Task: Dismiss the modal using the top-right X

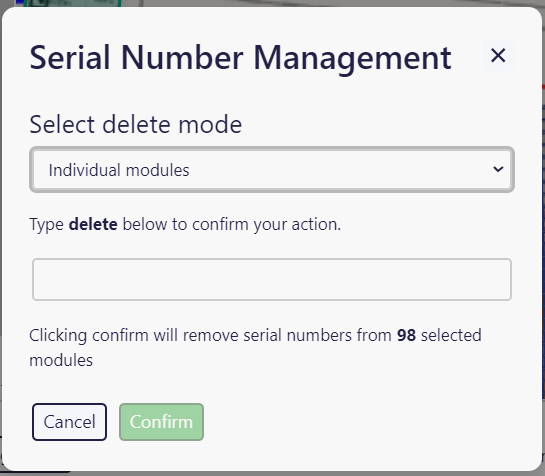Action: tap(498, 56)
